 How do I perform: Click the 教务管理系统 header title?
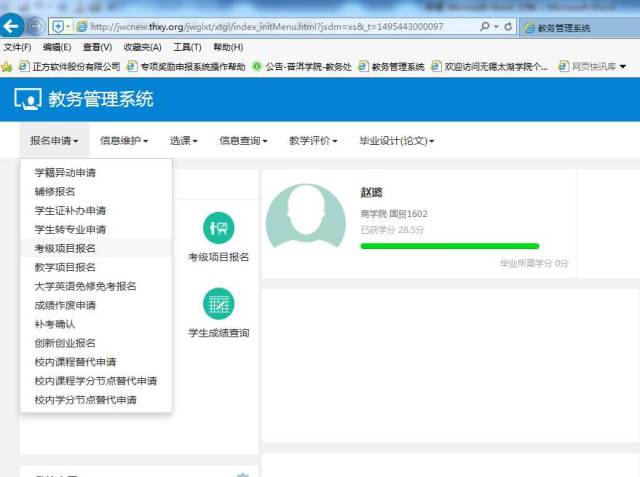[101, 99]
